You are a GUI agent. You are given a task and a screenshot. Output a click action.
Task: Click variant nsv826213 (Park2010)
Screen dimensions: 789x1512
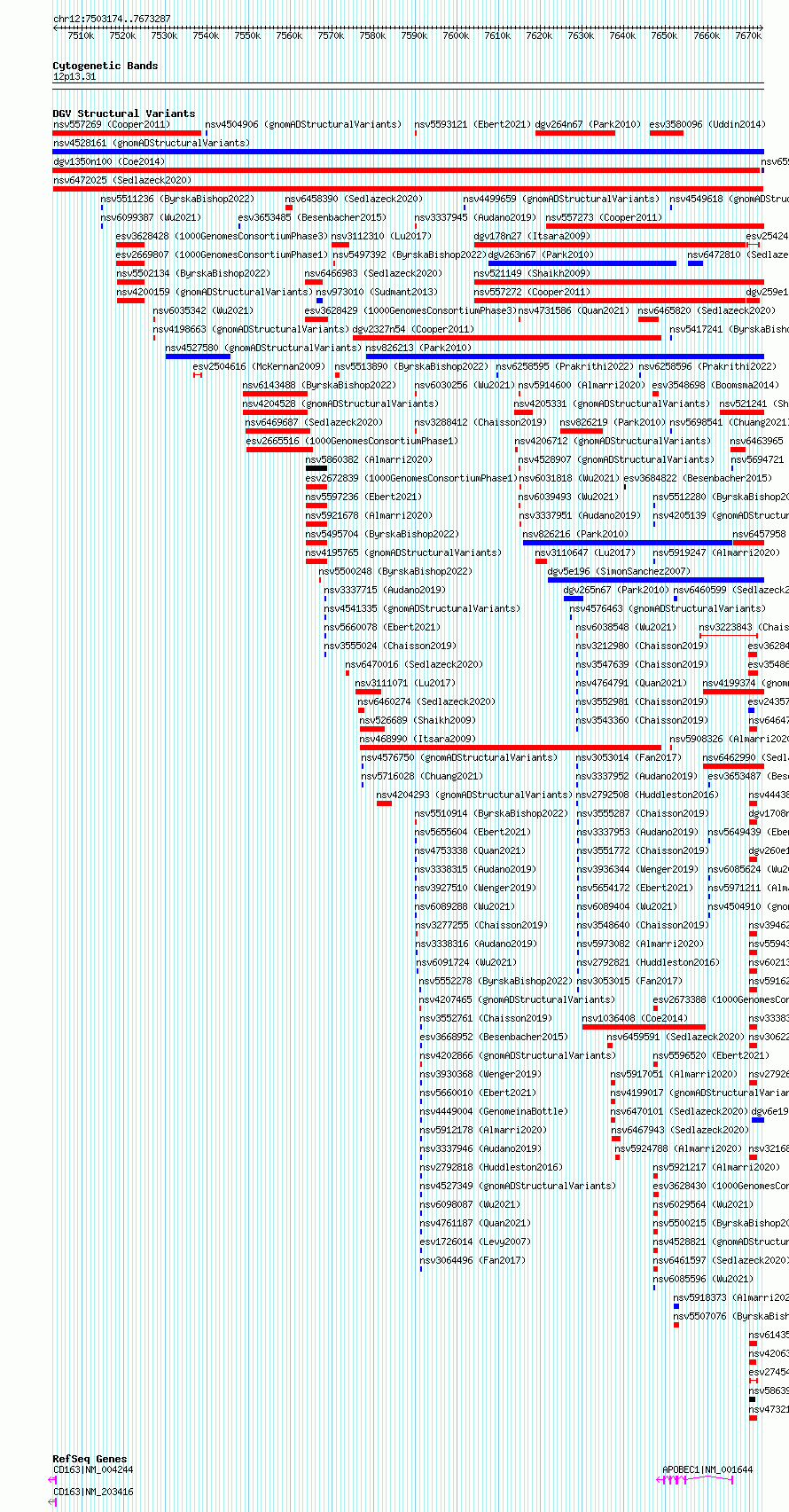418,348
